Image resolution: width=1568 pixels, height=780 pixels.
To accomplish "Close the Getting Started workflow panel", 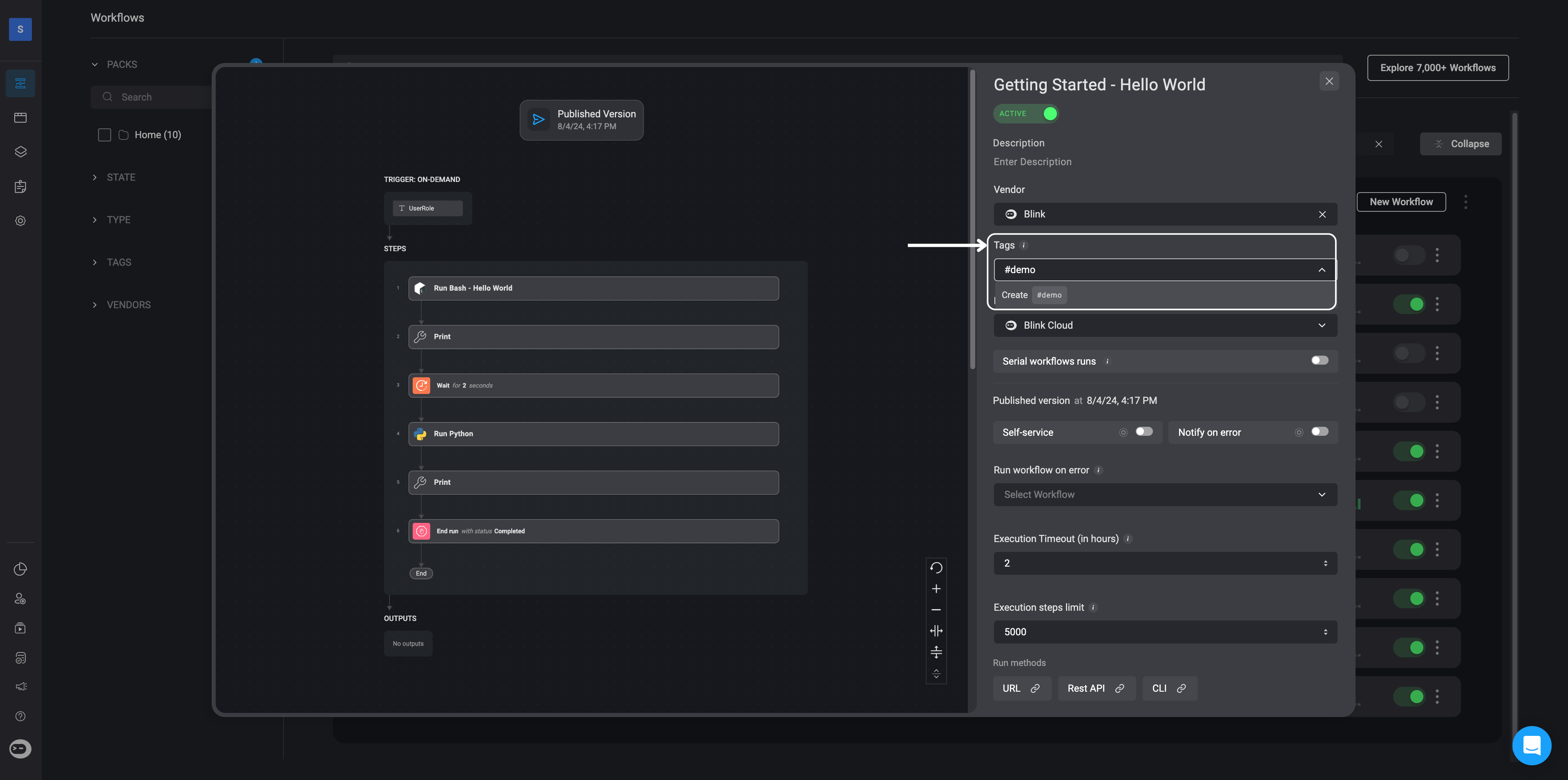I will click(1329, 81).
